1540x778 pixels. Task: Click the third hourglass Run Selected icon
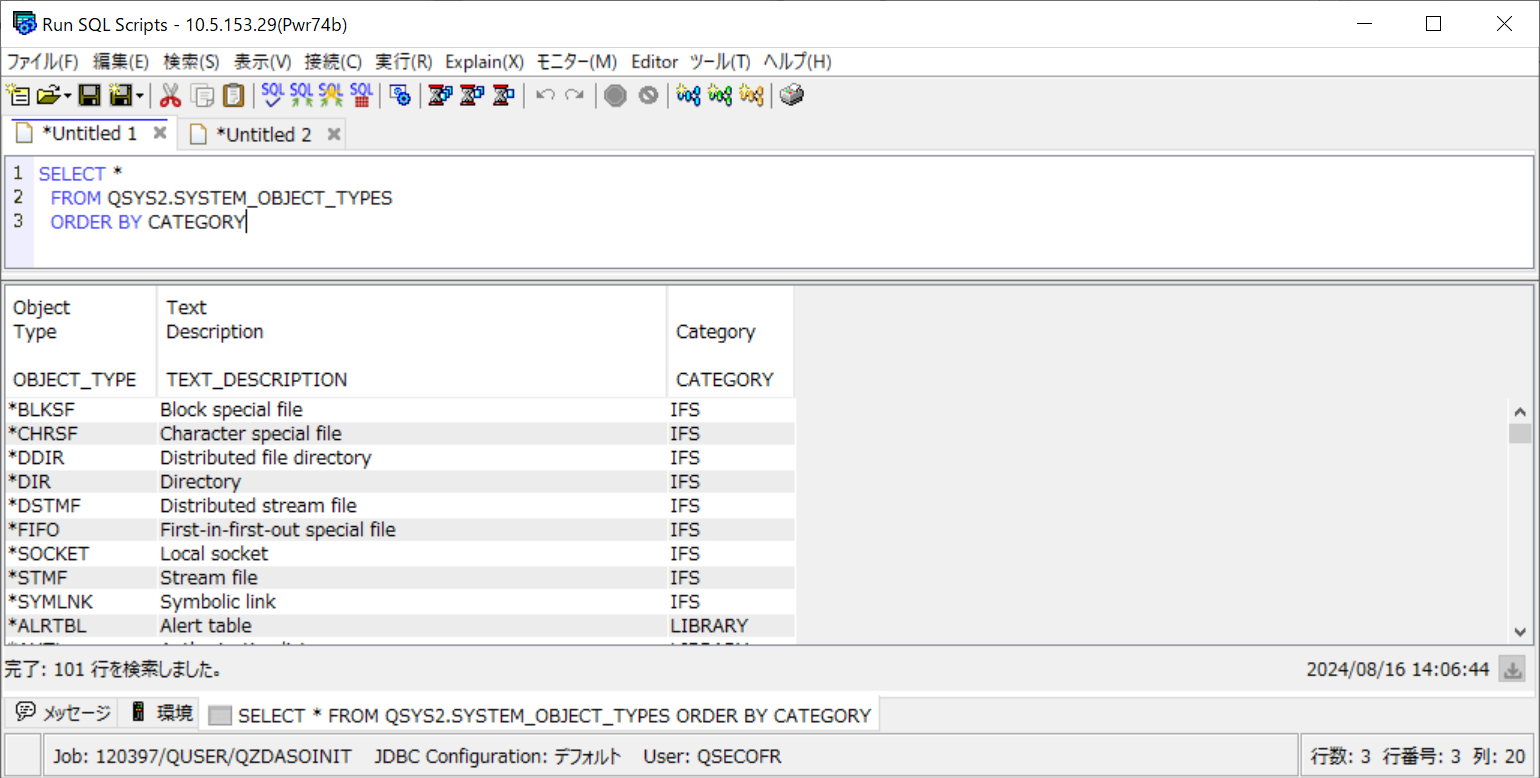tap(504, 95)
